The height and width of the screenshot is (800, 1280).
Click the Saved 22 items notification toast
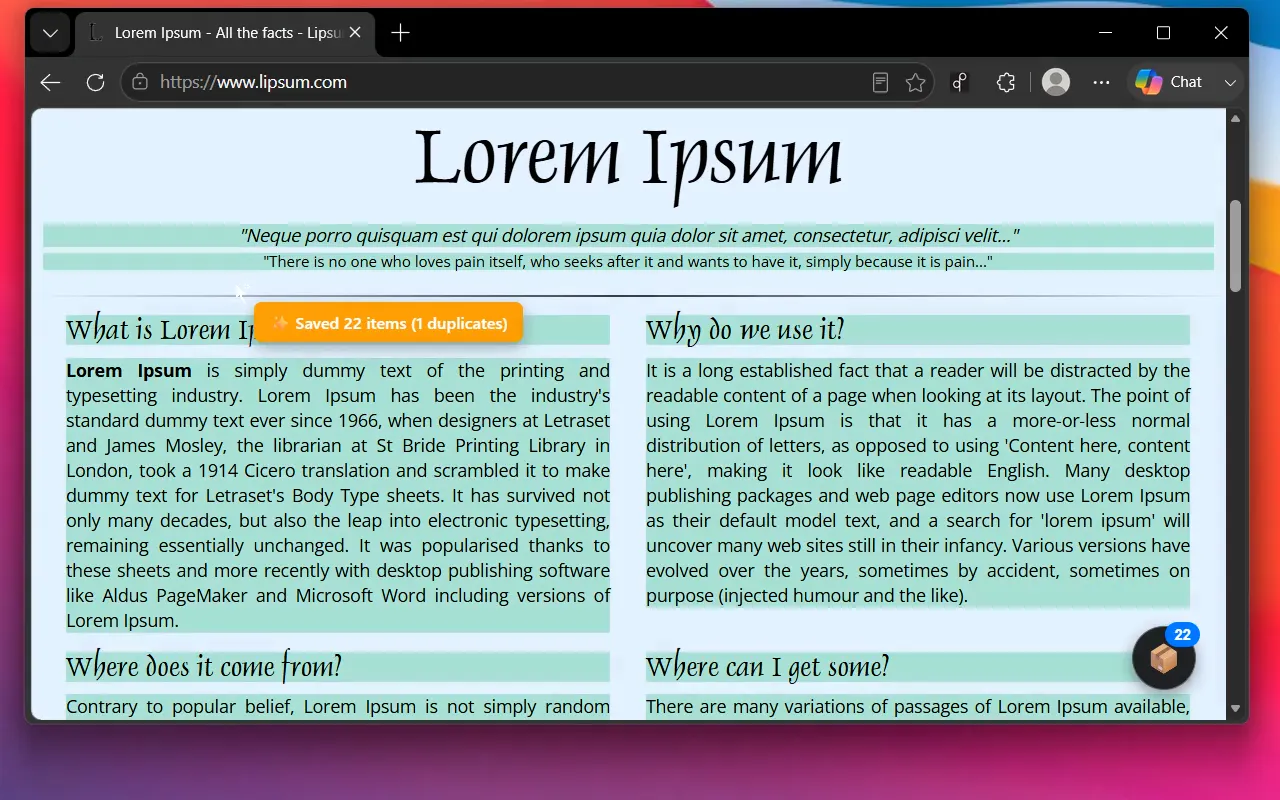click(x=388, y=323)
